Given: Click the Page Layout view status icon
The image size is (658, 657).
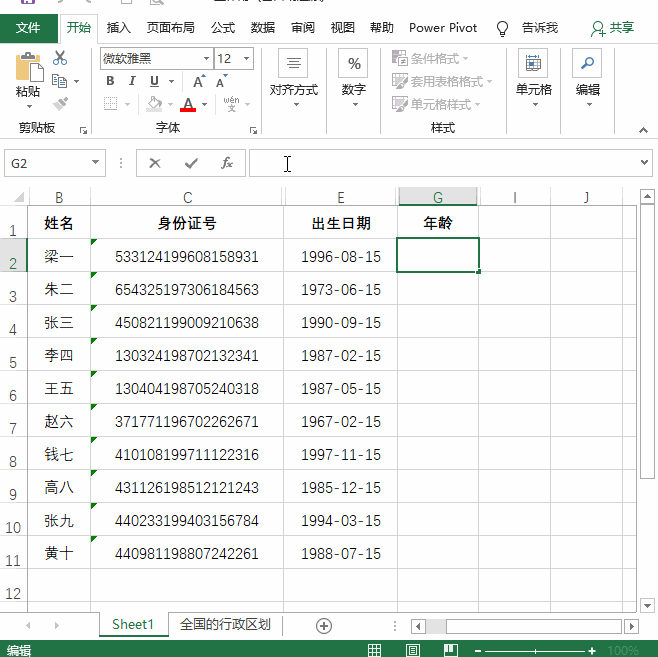Looking at the screenshot, I should [413, 650].
